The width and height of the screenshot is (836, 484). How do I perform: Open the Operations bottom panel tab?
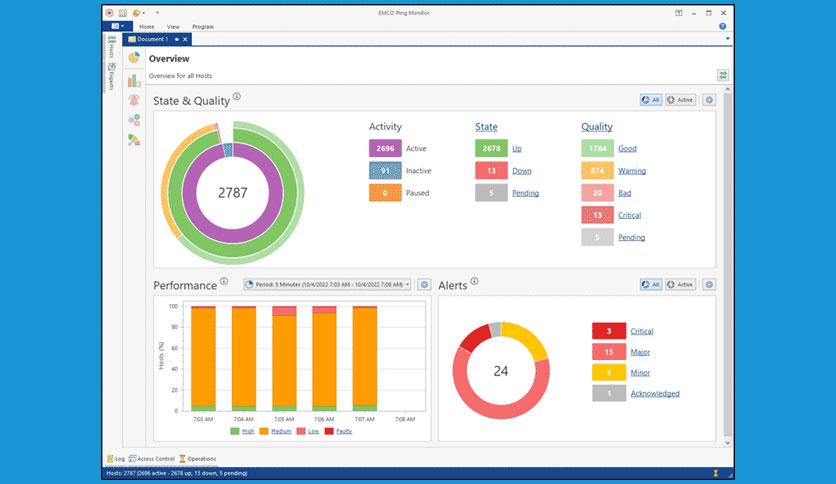(197, 458)
